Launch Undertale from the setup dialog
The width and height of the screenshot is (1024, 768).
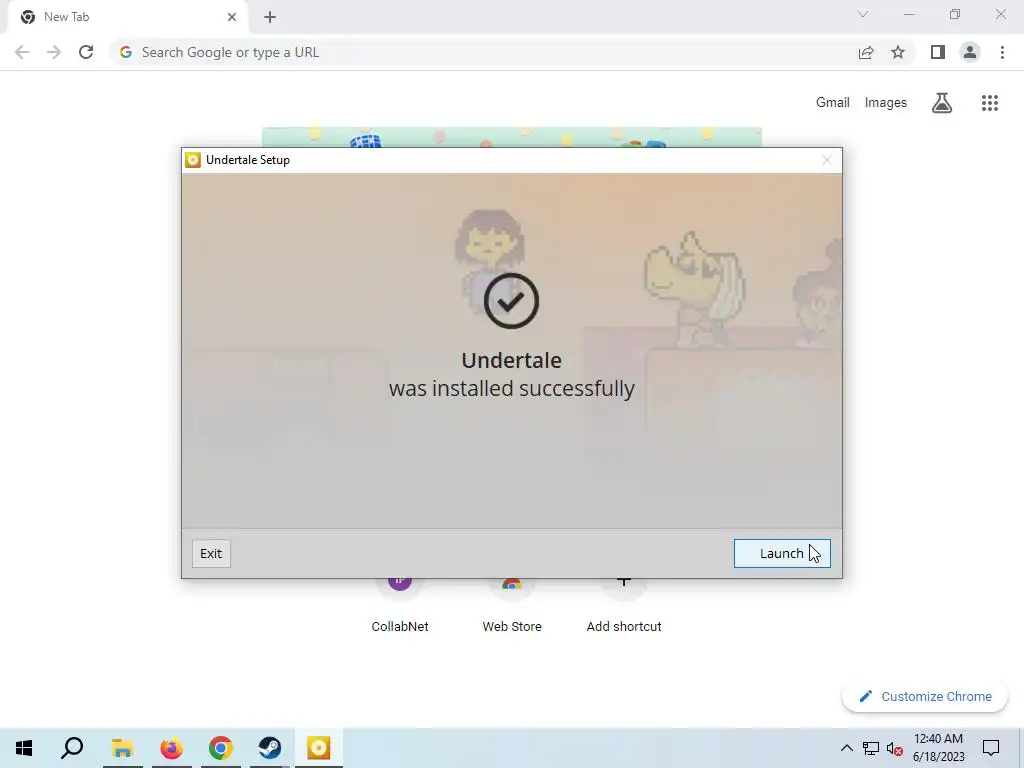782,553
